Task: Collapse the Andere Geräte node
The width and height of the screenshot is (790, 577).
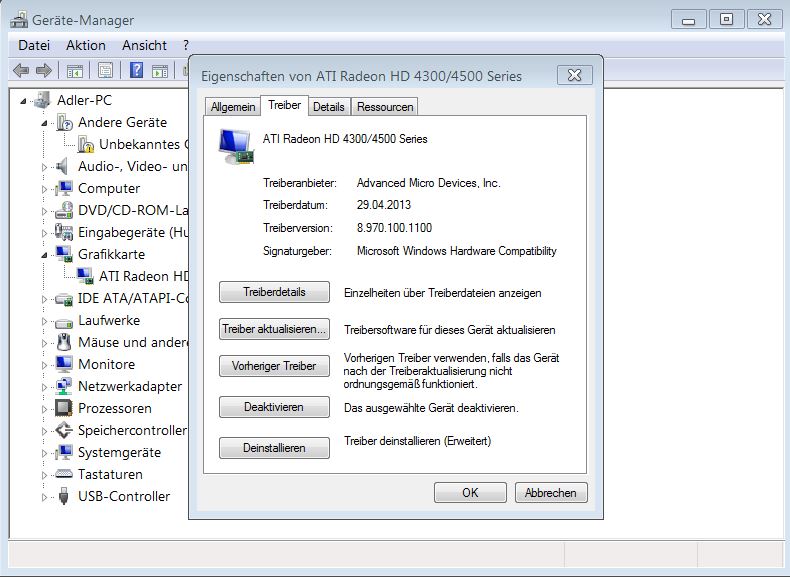Action: click(44, 123)
